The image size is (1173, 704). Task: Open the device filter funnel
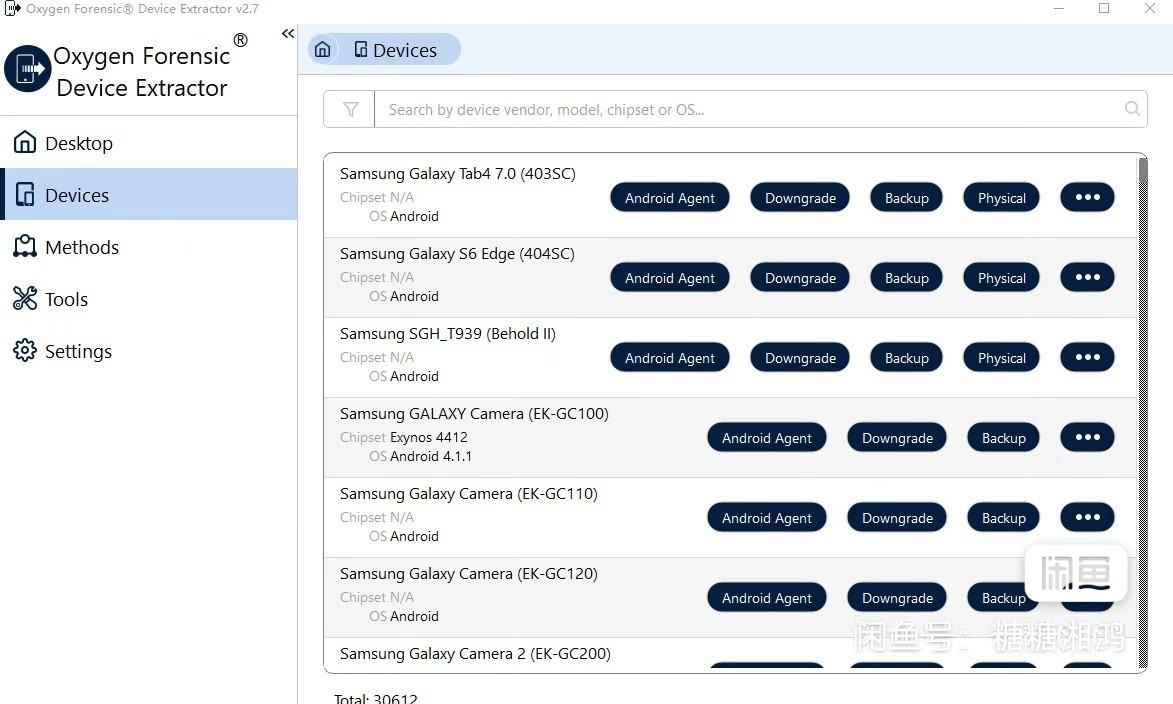click(350, 109)
